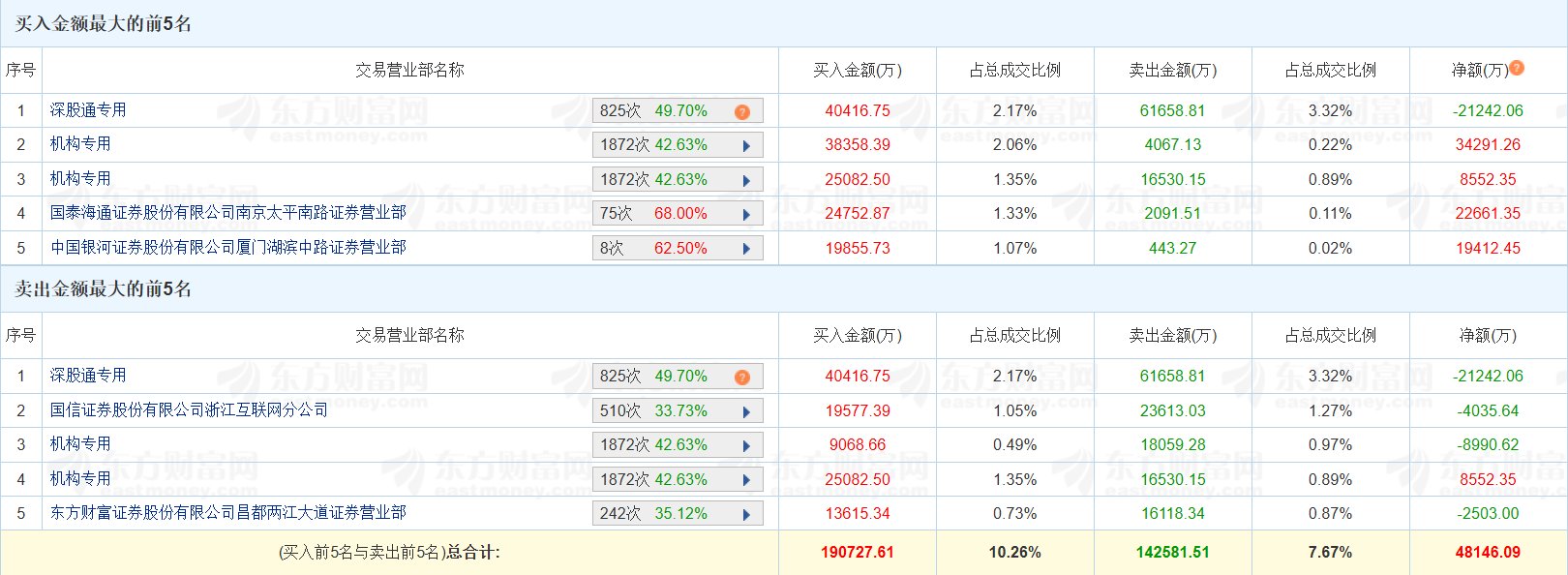Open 东方财富证券昌都两江大道证券营业部 link
Image resolution: width=1568 pixels, height=575 pixels.
tap(228, 512)
